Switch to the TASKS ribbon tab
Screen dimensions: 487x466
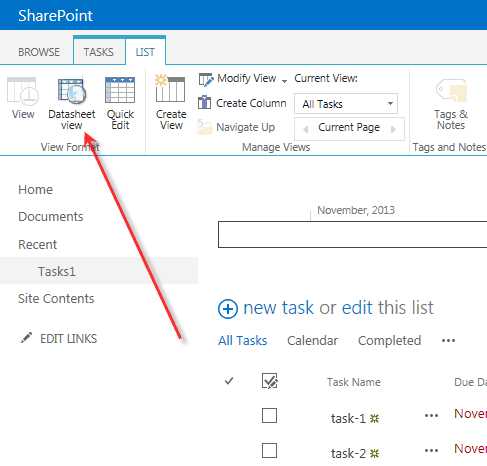pyautogui.click(x=99, y=52)
